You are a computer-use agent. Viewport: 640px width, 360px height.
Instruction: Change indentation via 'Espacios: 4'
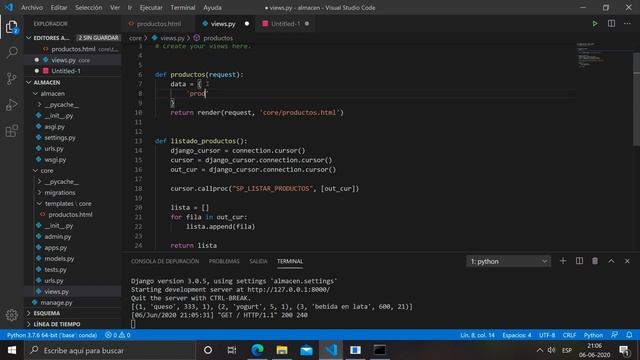pyautogui.click(x=517, y=335)
